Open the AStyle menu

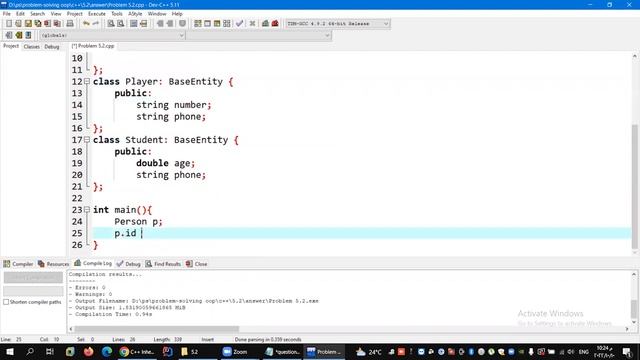(x=135, y=13)
